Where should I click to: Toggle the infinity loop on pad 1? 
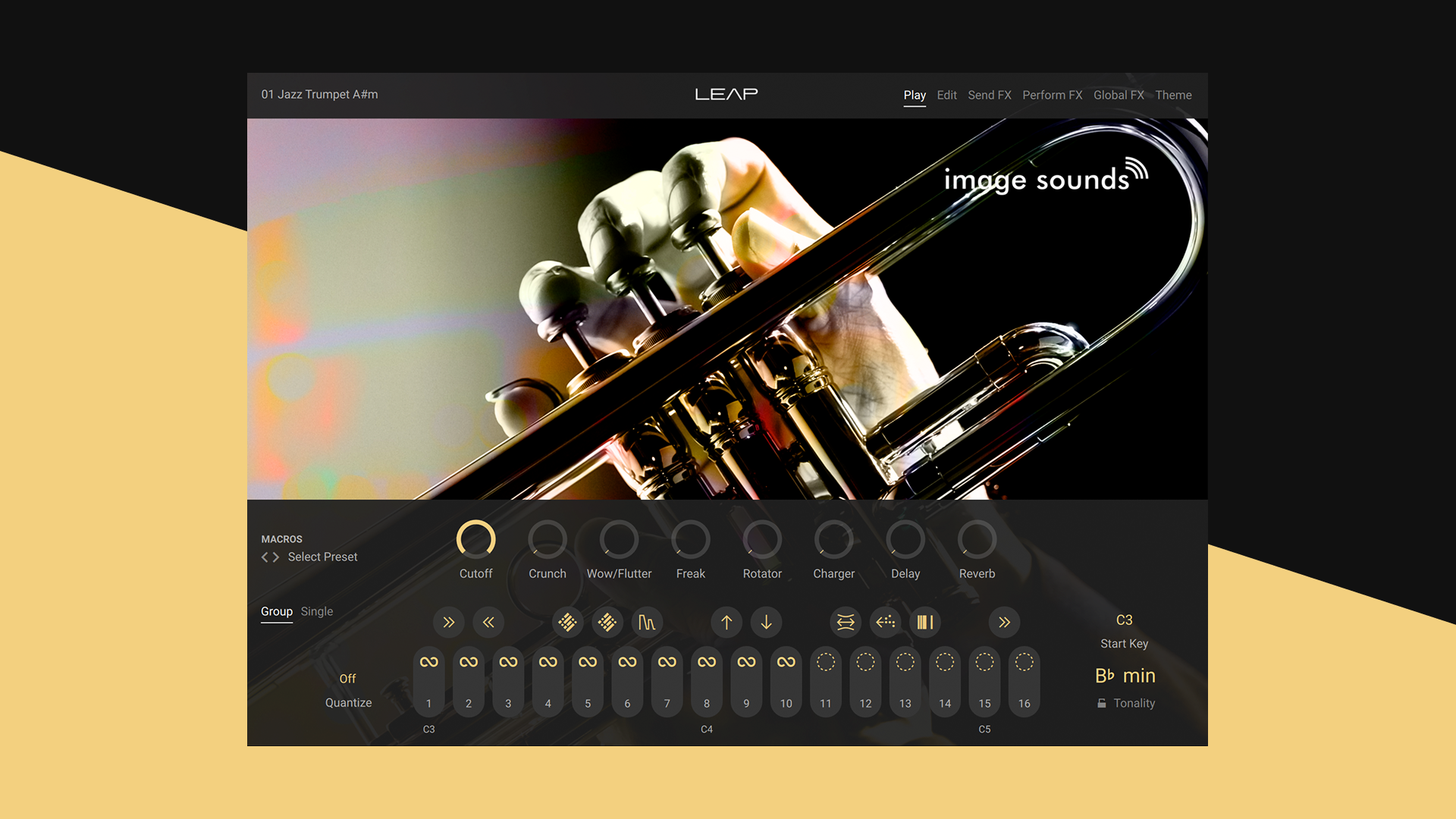point(428,661)
